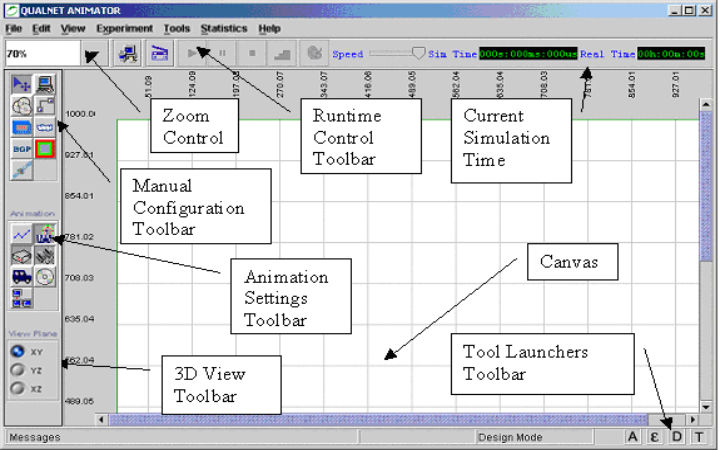This screenshot has height=450, width=720.
Task: Launch the A tool in status bar
Action: pyautogui.click(x=632, y=437)
